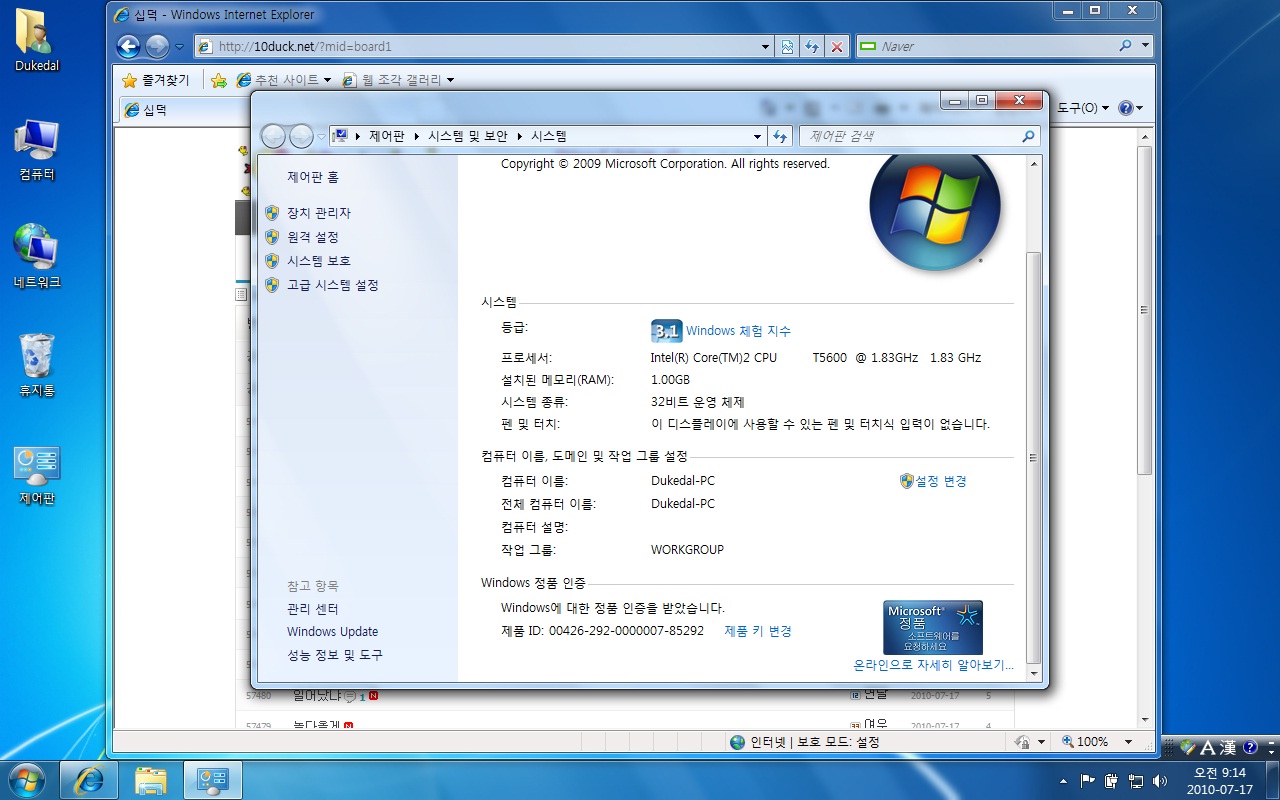Refresh the Control Panel address bar
1280x800 pixels.
coord(781,136)
